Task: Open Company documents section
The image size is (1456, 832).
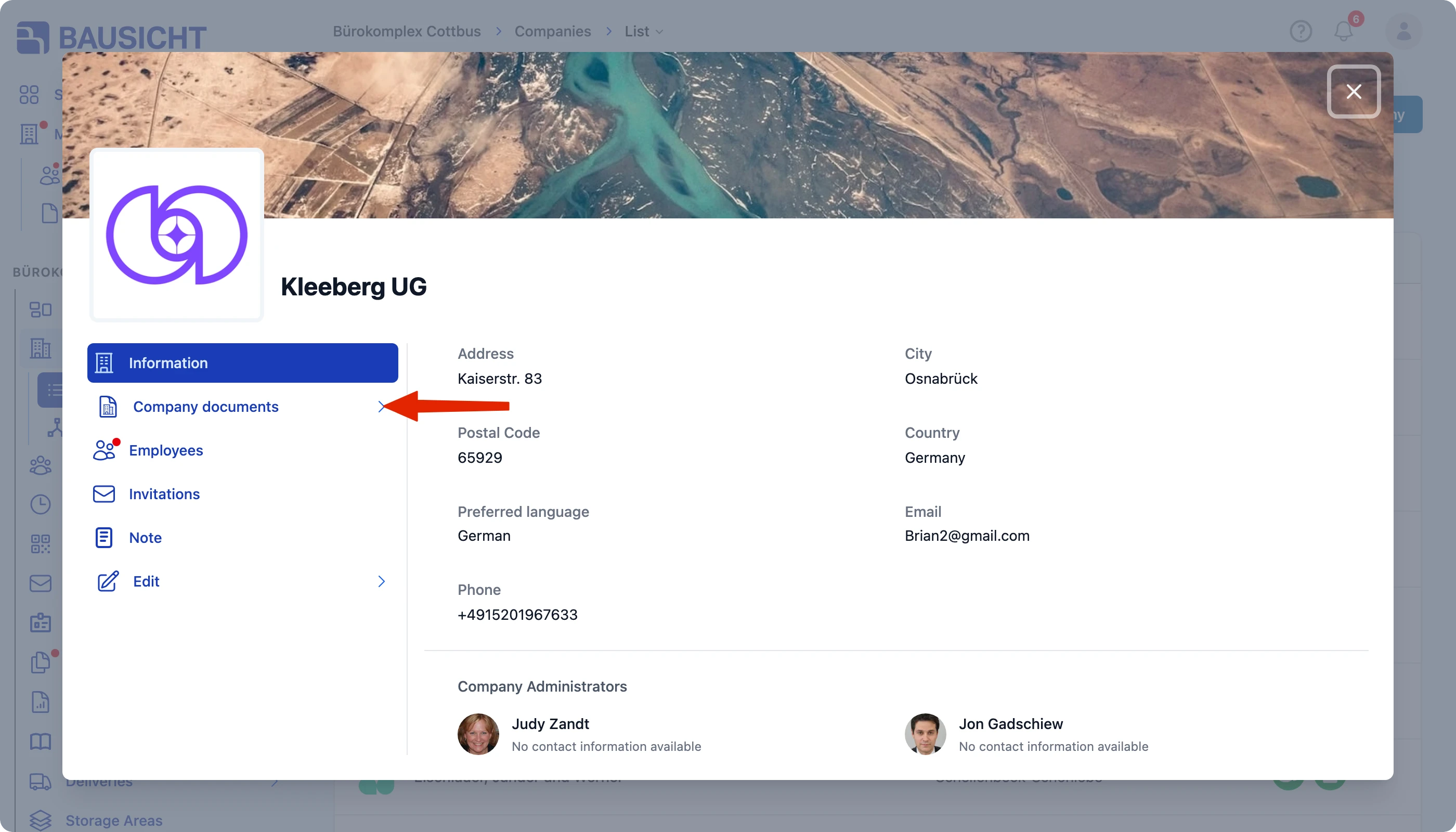Action: point(242,407)
